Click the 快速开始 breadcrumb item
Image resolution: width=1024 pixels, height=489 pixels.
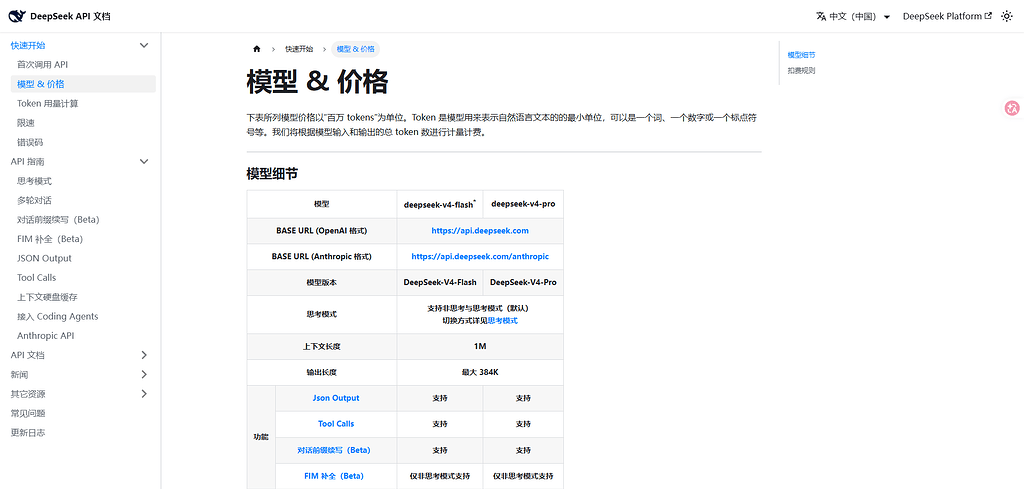pyautogui.click(x=298, y=49)
